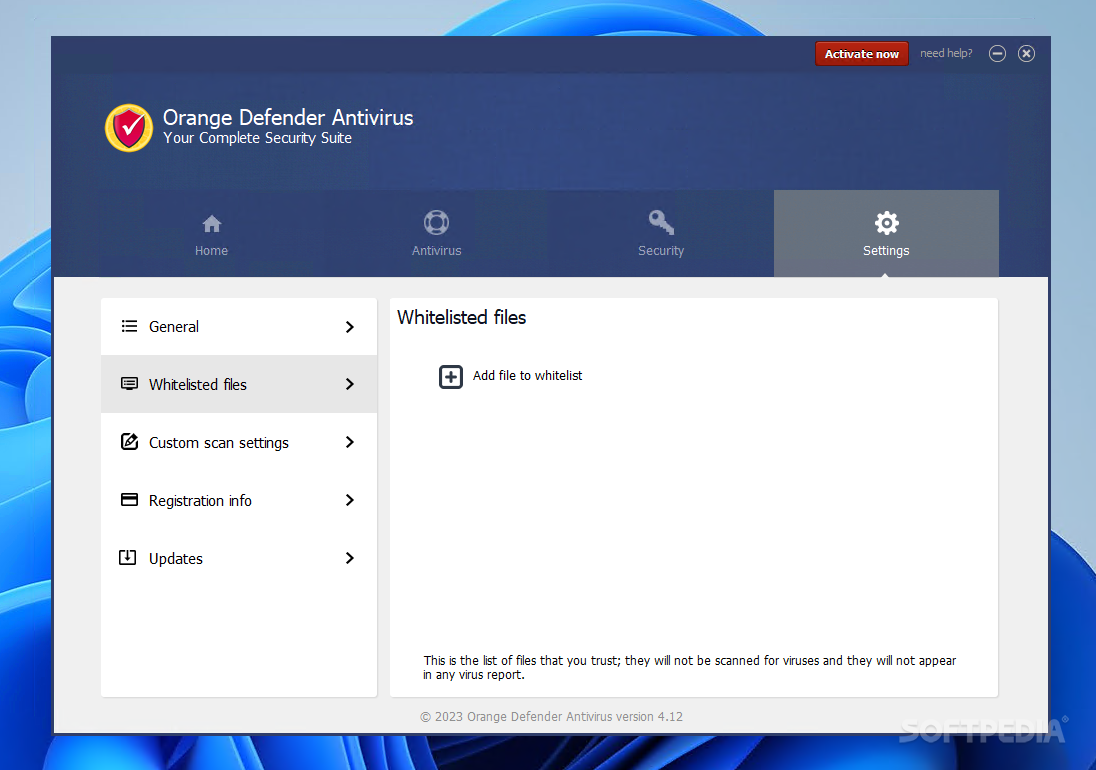
Task: Open the Home tab
Action: (x=211, y=233)
